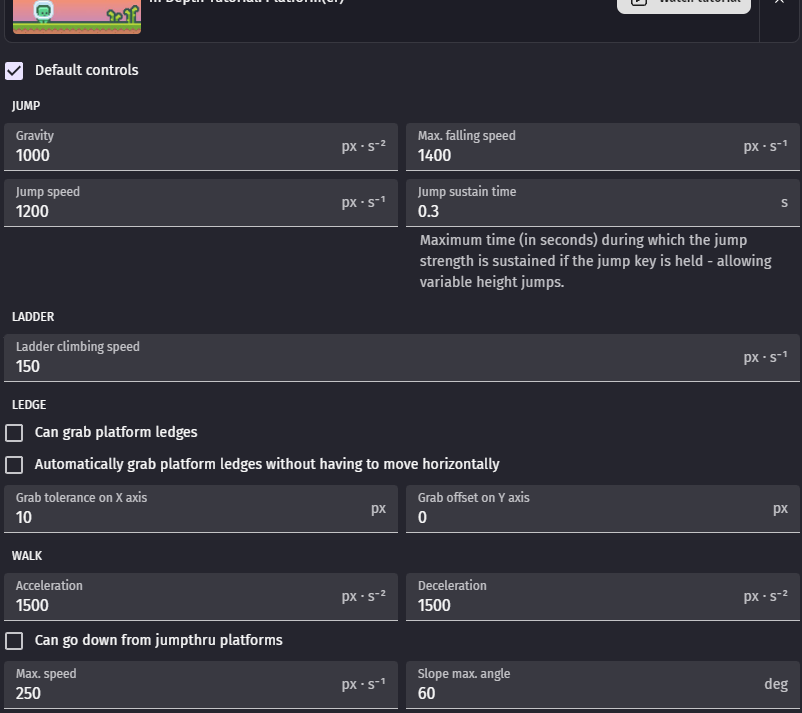Click the walk Deceleration field
This screenshot has width=802, height=713.
pyautogui.click(x=570, y=605)
